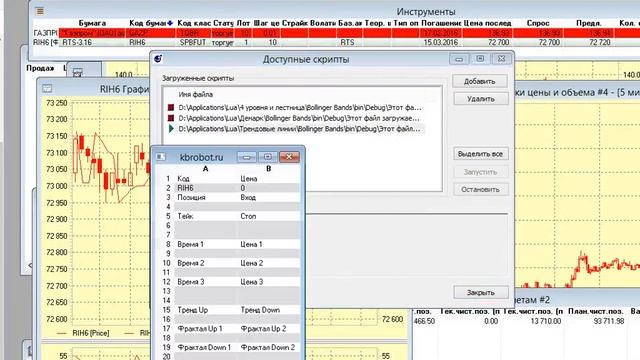Click stopped-state red square icon of '4 уровня' script
Viewport: 640px width, 360px height.
(x=171, y=107)
